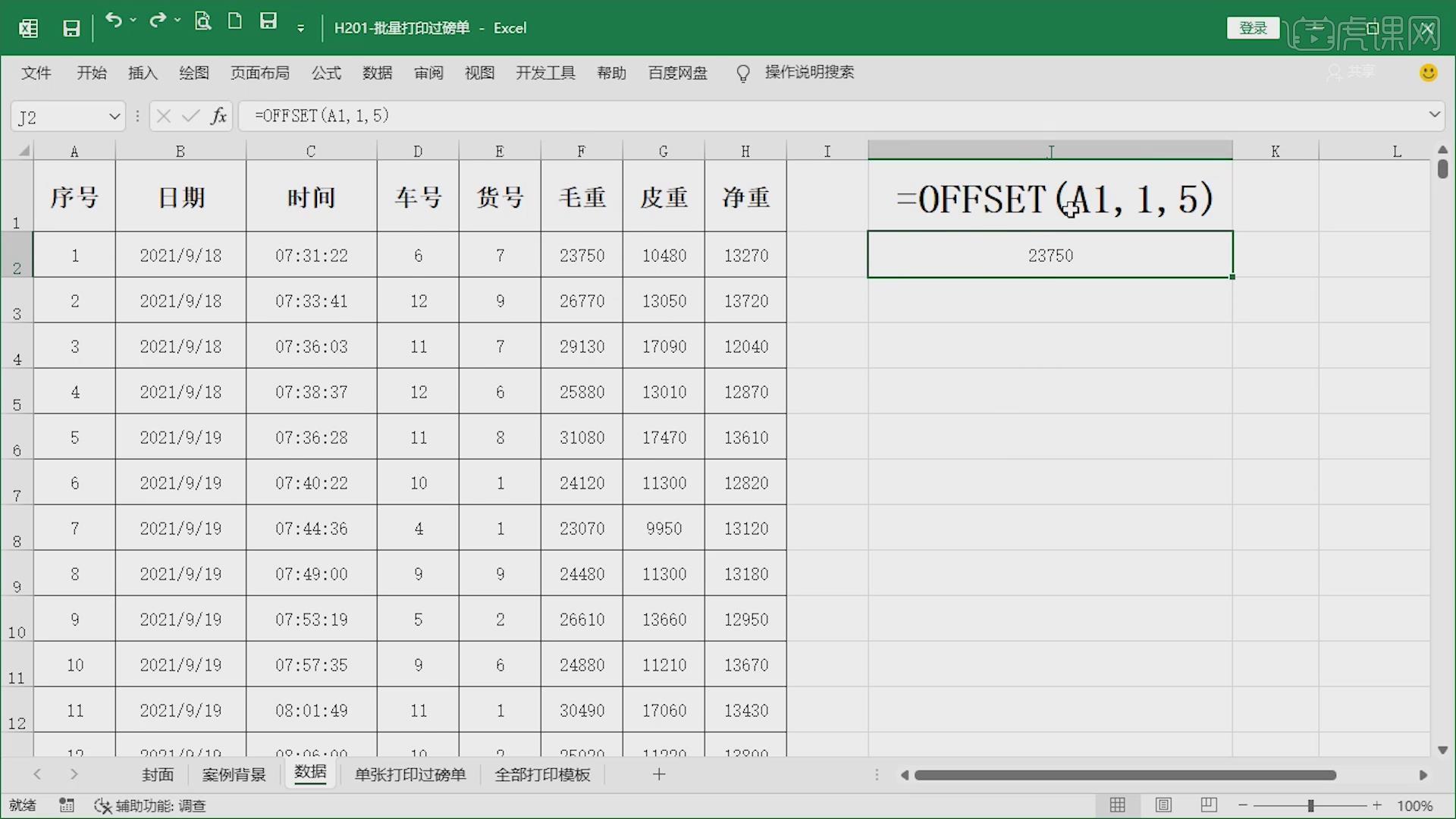Image resolution: width=1456 pixels, height=819 pixels.
Task: Open the 公式 ribbon tab
Action: pos(326,73)
